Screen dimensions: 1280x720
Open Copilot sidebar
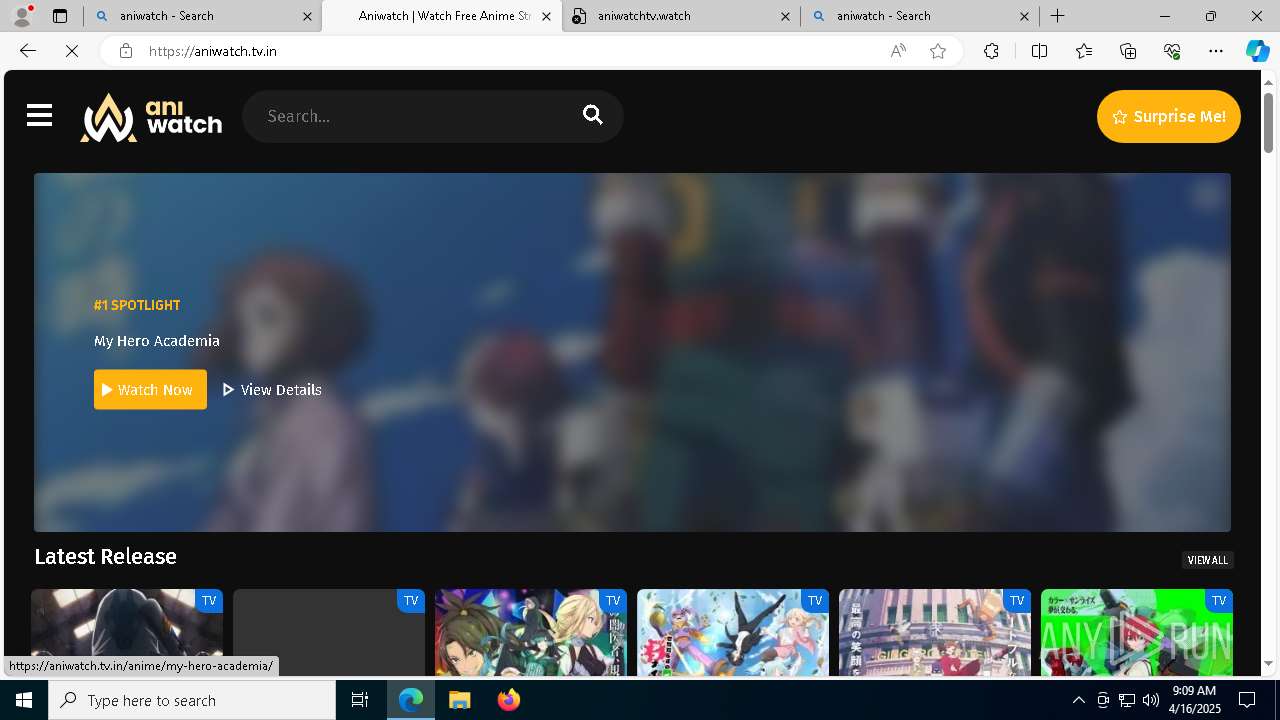click(x=1257, y=51)
